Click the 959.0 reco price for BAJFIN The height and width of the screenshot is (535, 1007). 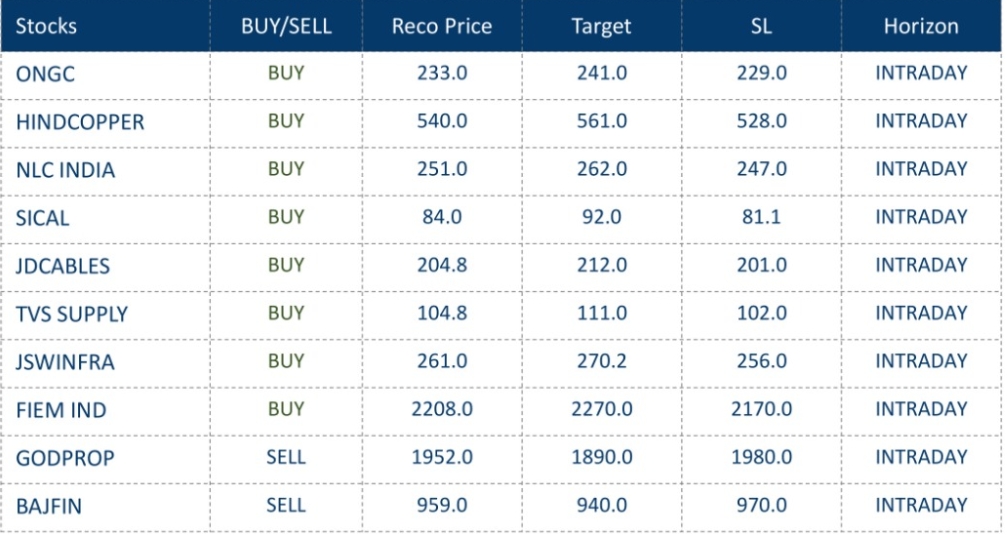[442, 505]
